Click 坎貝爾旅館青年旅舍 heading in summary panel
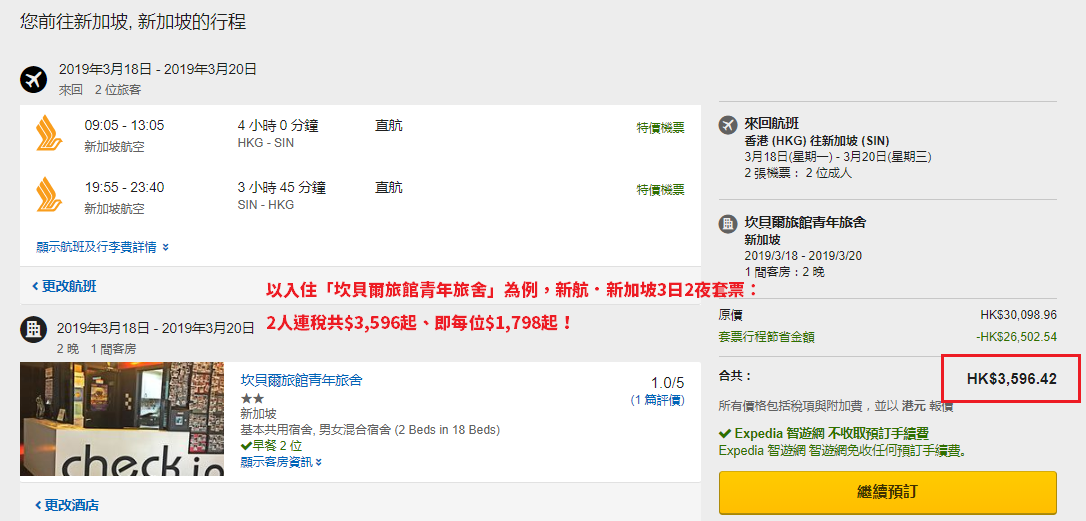The height and width of the screenshot is (521, 1086). click(x=805, y=222)
